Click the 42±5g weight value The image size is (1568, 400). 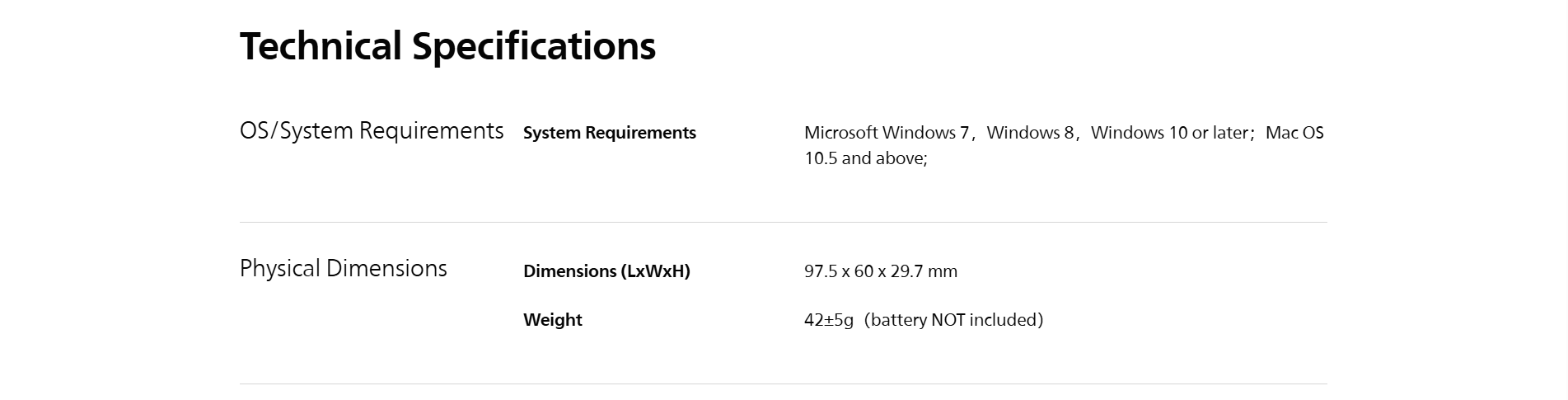[x=828, y=320]
